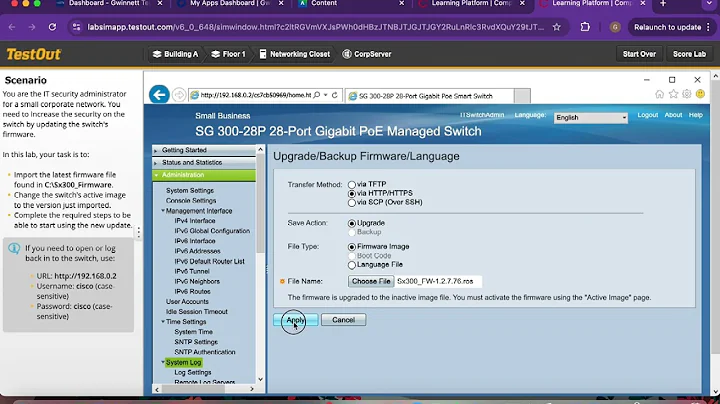Open site information icon in the address bar
Image resolution: width=720 pixels, height=404 pixels.
click(x=77, y=27)
